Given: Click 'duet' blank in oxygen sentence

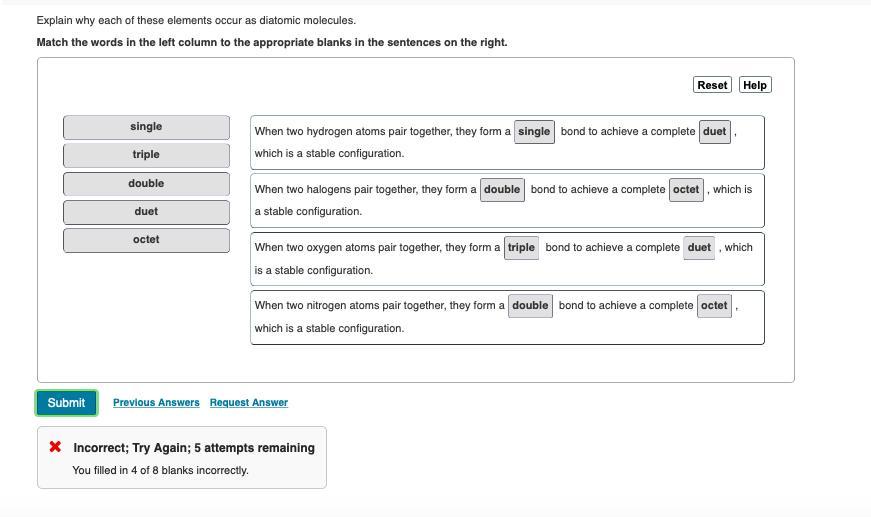Looking at the screenshot, I should click(x=699, y=247).
